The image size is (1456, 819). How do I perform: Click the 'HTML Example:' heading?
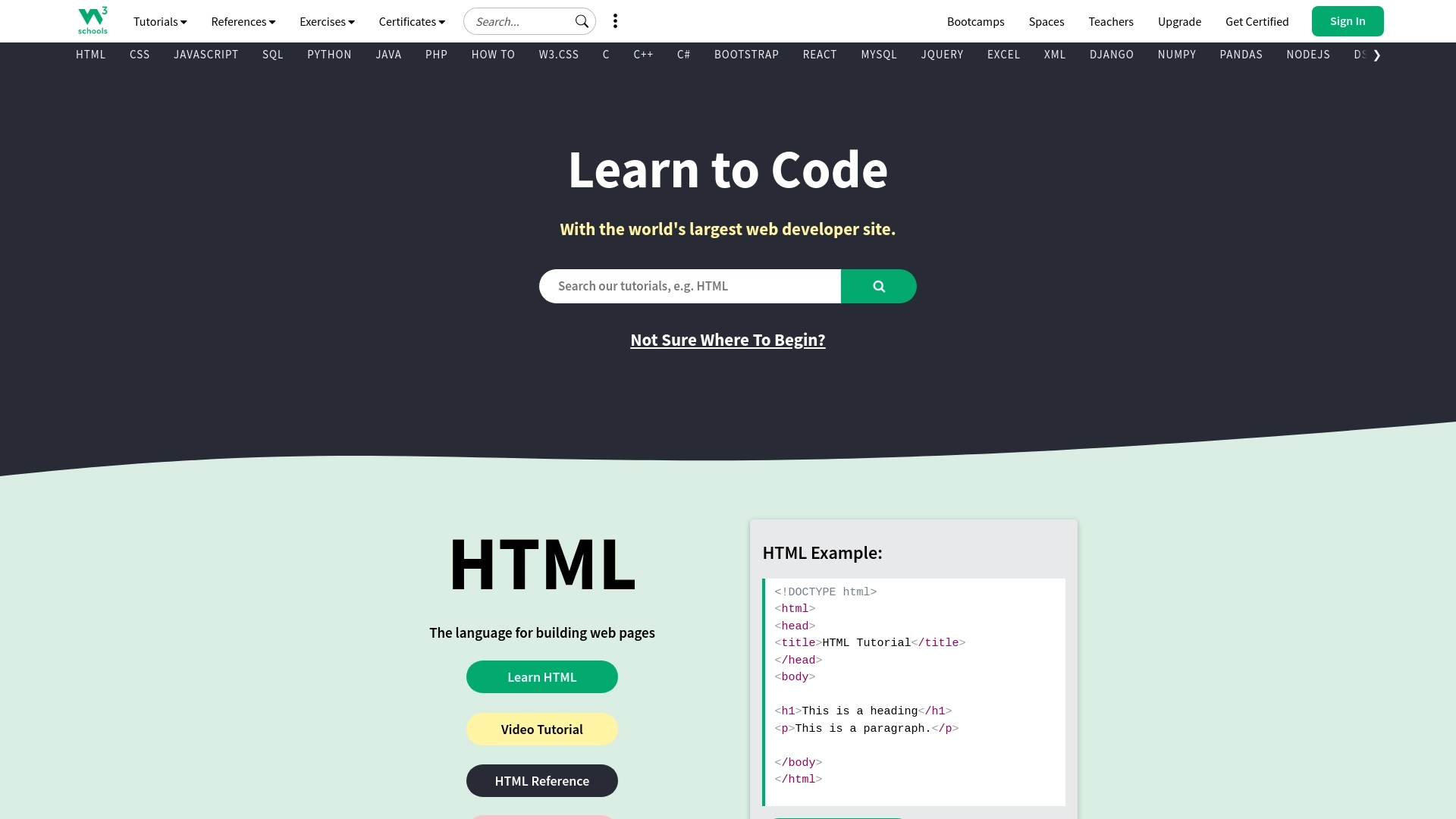[822, 553]
